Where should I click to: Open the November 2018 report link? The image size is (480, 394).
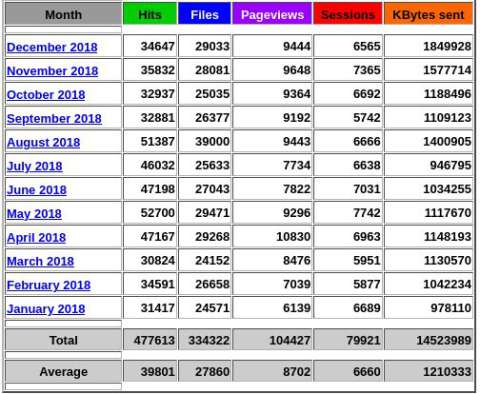point(52,71)
